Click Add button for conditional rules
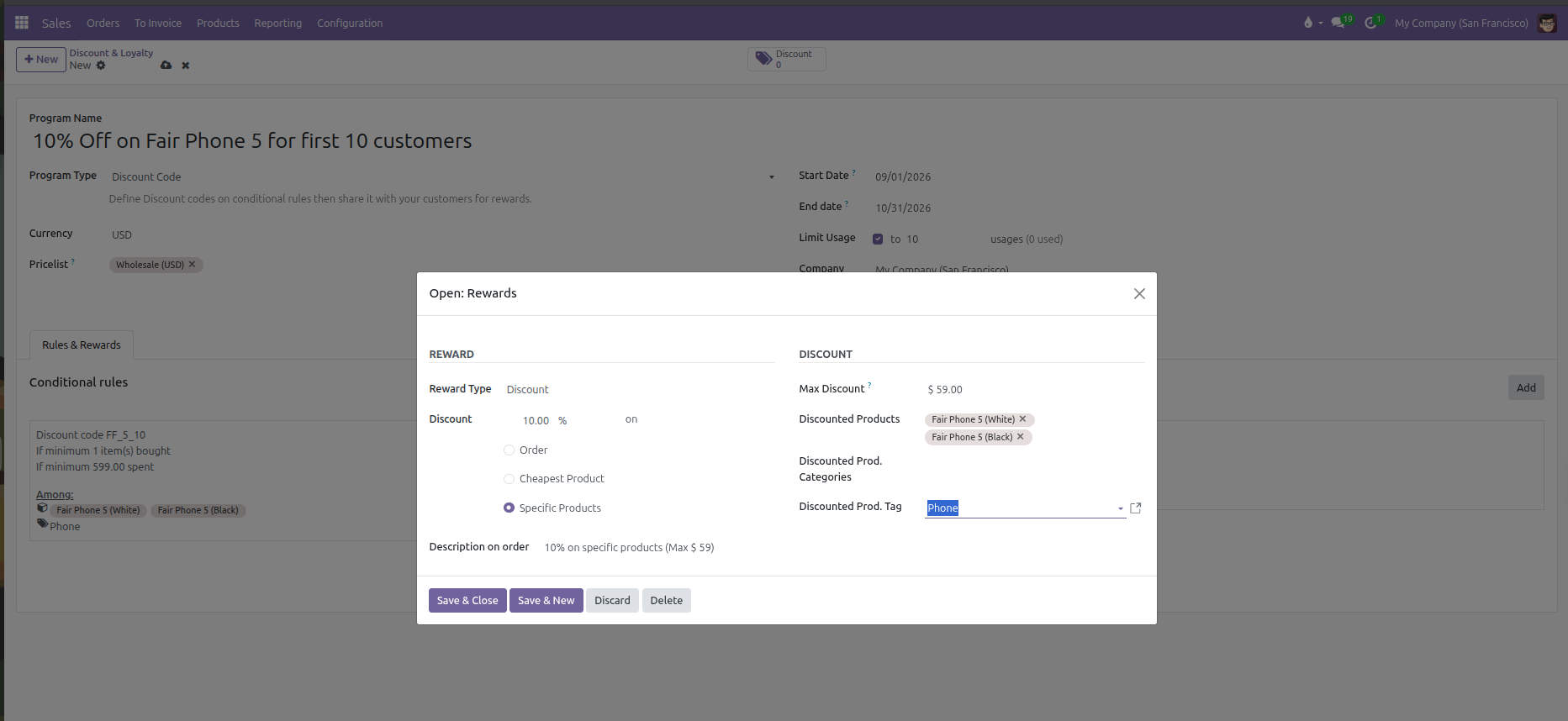The height and width of the screenshot is (721, 1568). click(x=1526, y=387)
